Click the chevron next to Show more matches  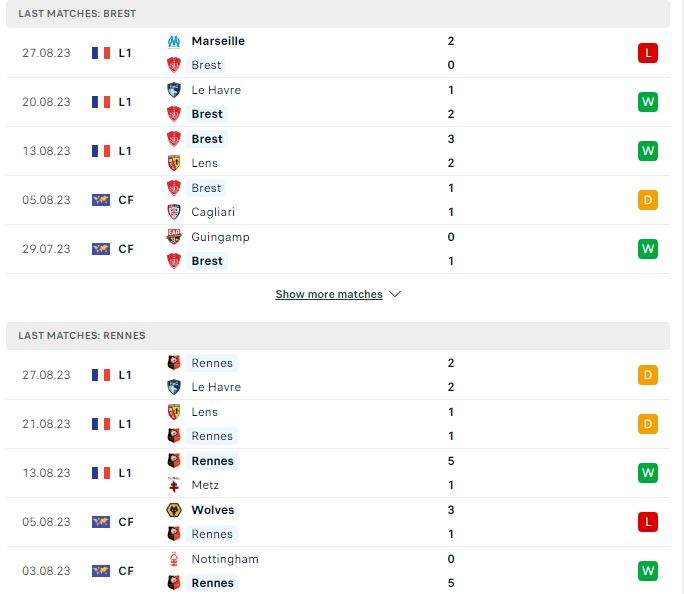pos(395,294)
